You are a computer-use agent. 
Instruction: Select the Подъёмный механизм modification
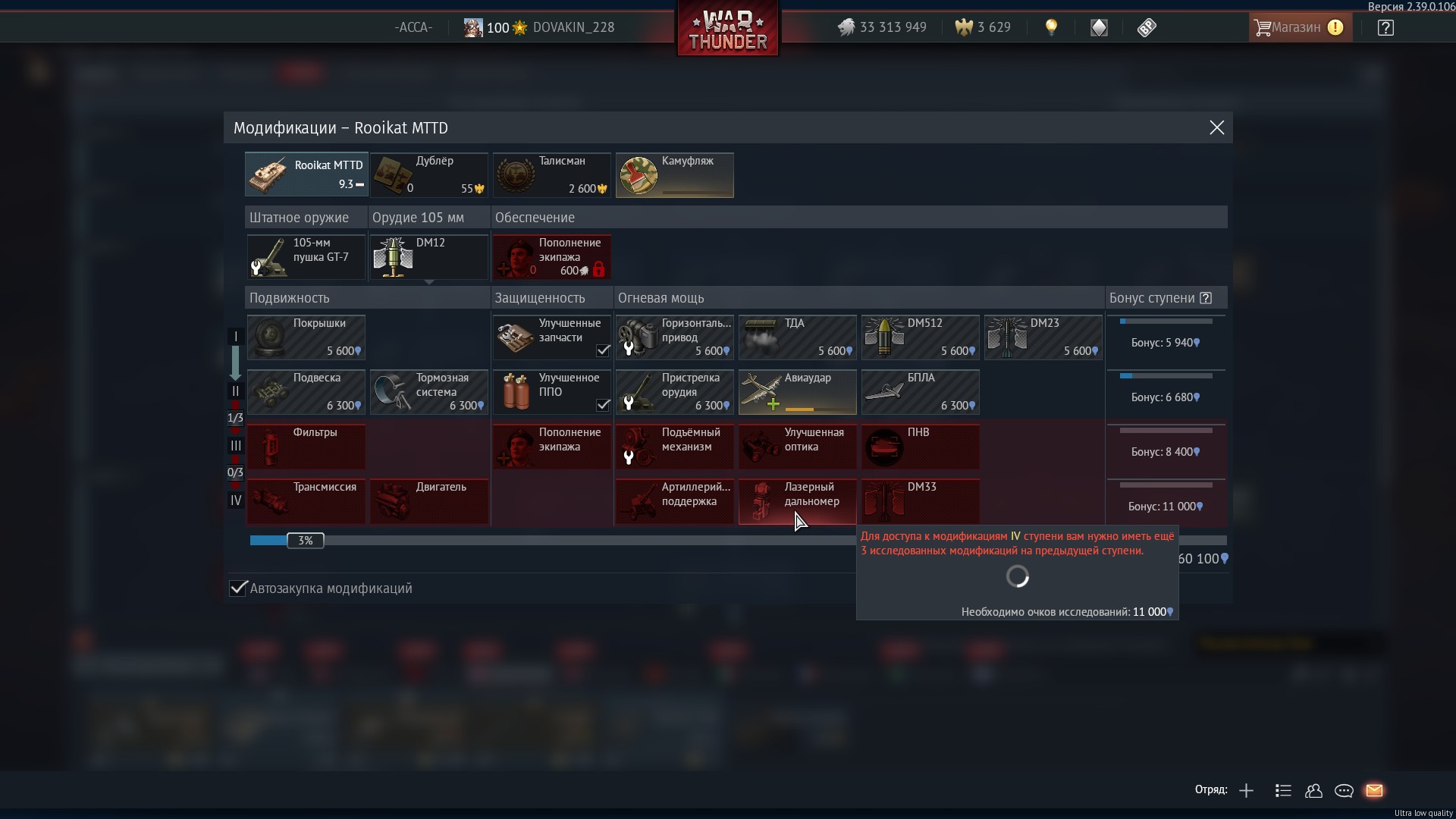coord(675,447)
